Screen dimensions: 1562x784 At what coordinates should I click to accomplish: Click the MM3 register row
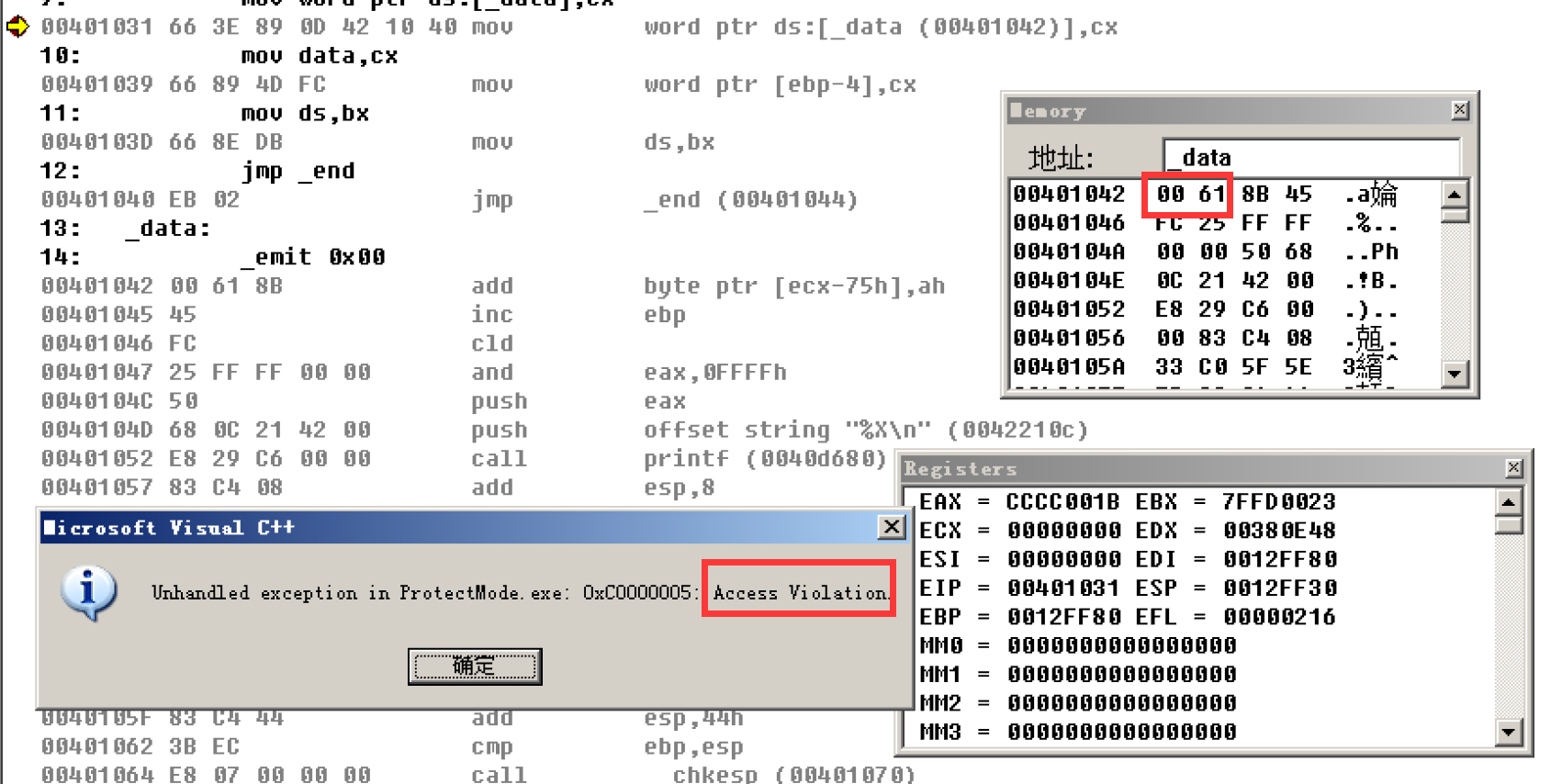pyautogui.click(x=1078, y=732)
